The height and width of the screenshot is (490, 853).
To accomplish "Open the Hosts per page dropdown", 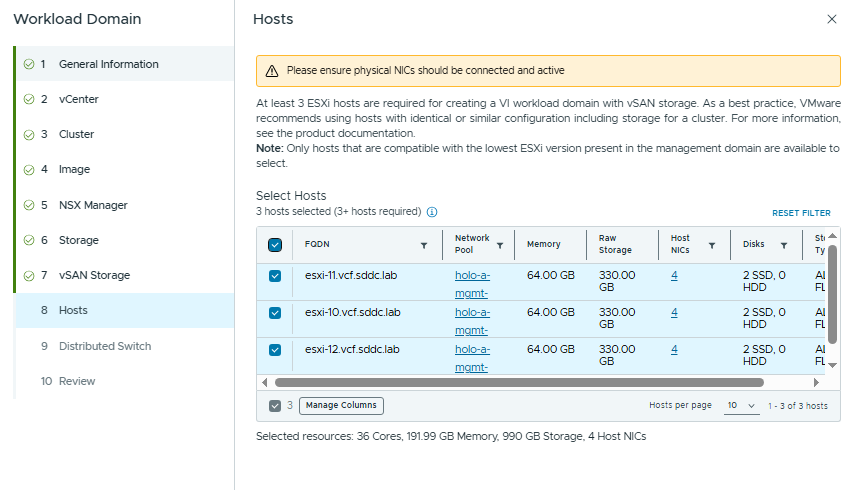I will (x=741, y=406).
